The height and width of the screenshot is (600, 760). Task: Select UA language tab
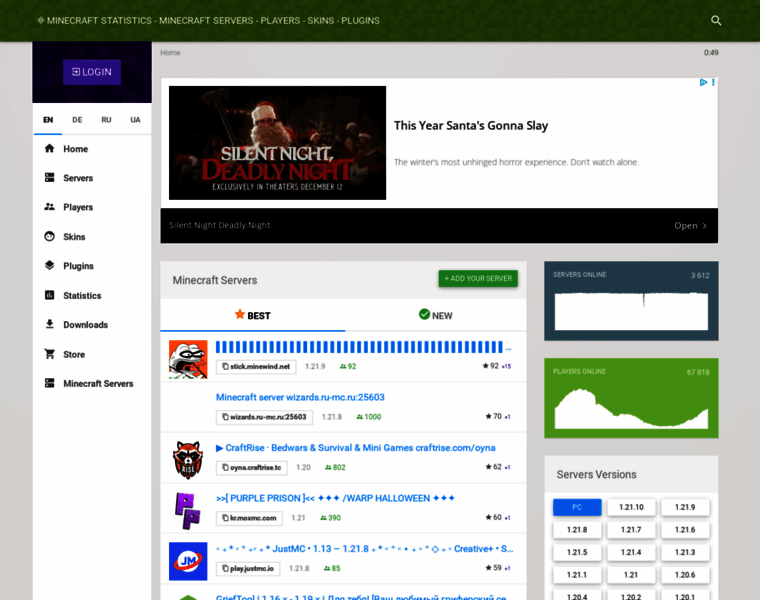(x=135, y=120)
